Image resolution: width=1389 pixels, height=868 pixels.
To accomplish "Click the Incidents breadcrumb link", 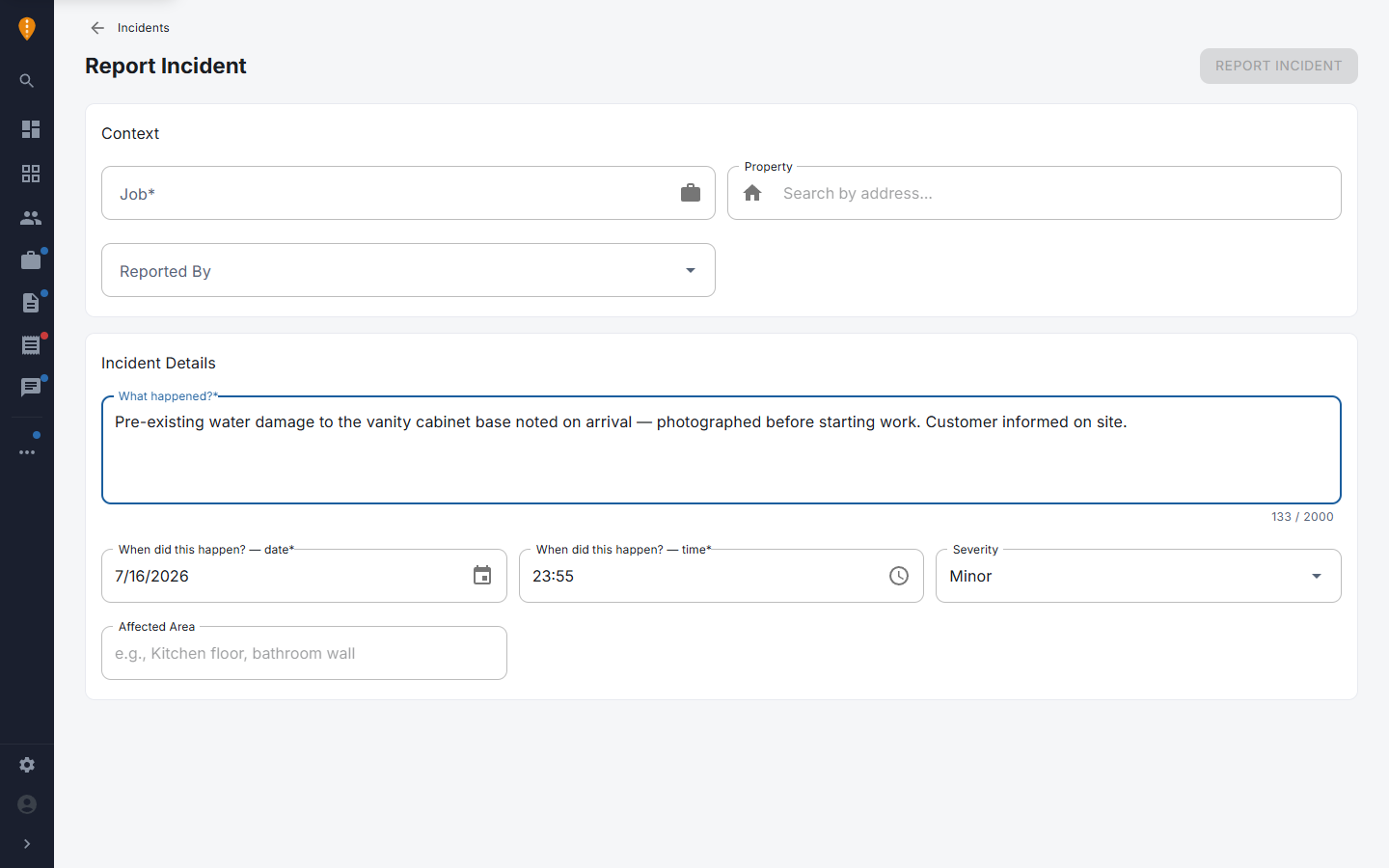I will [x=144, y=28].
